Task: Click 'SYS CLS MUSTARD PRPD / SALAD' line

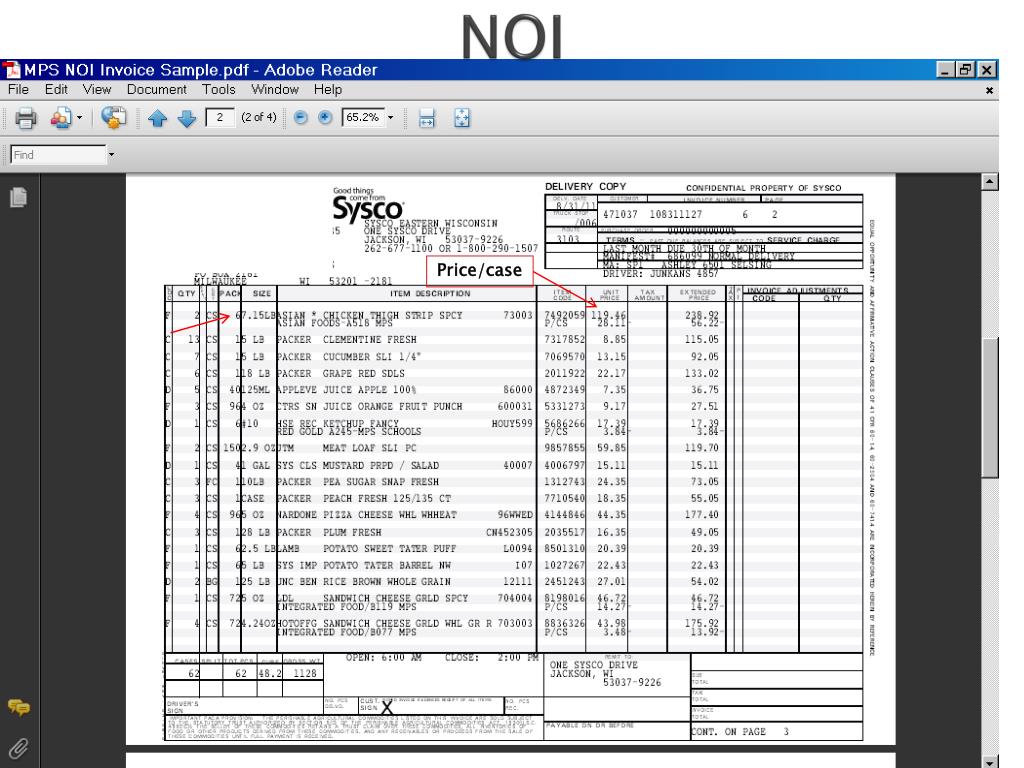Action: (x=358, y=466)
